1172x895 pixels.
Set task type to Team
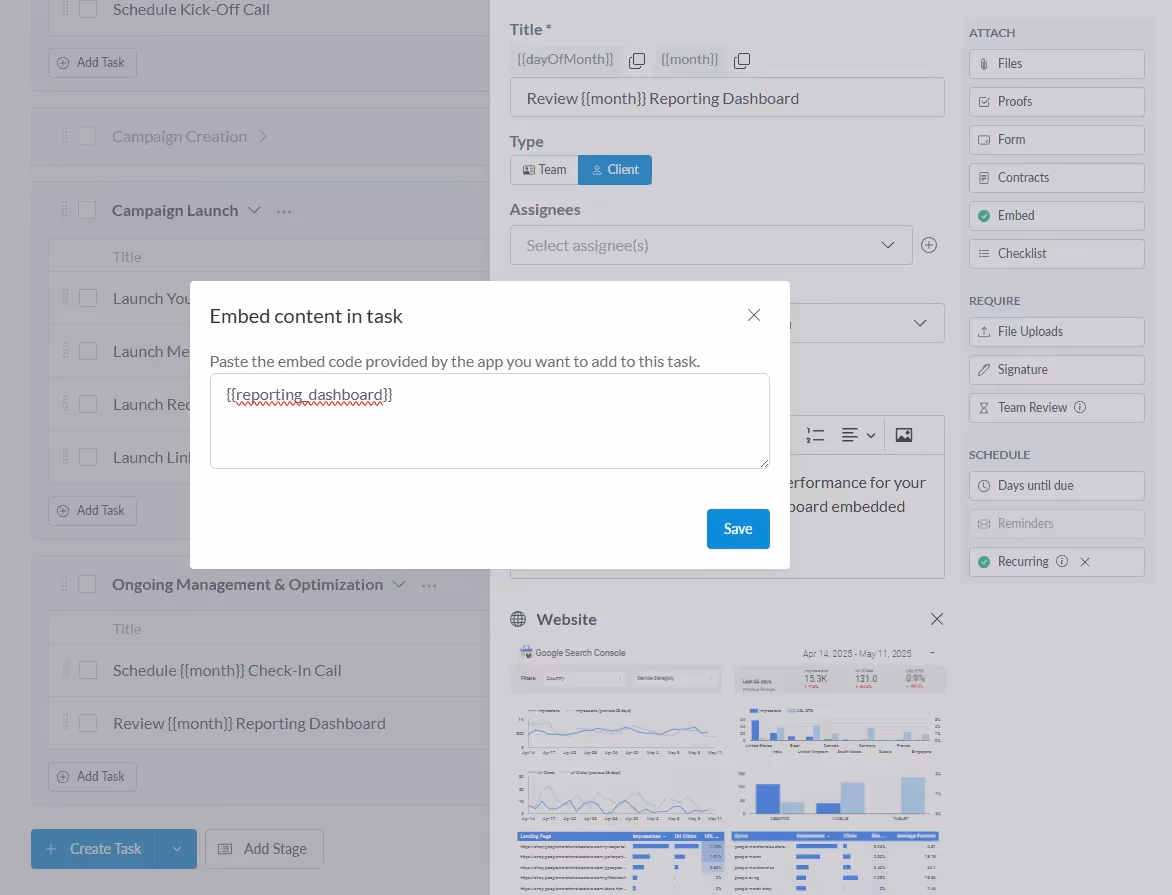pyautogui.click(x=544, y=170)
